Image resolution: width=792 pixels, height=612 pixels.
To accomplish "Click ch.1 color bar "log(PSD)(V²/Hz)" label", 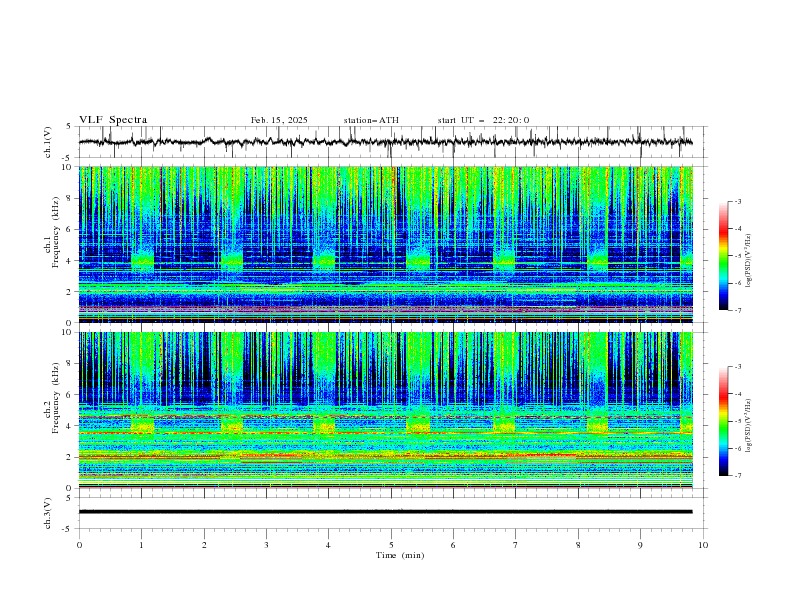I will pyautogui.click(x=749, y=261).
